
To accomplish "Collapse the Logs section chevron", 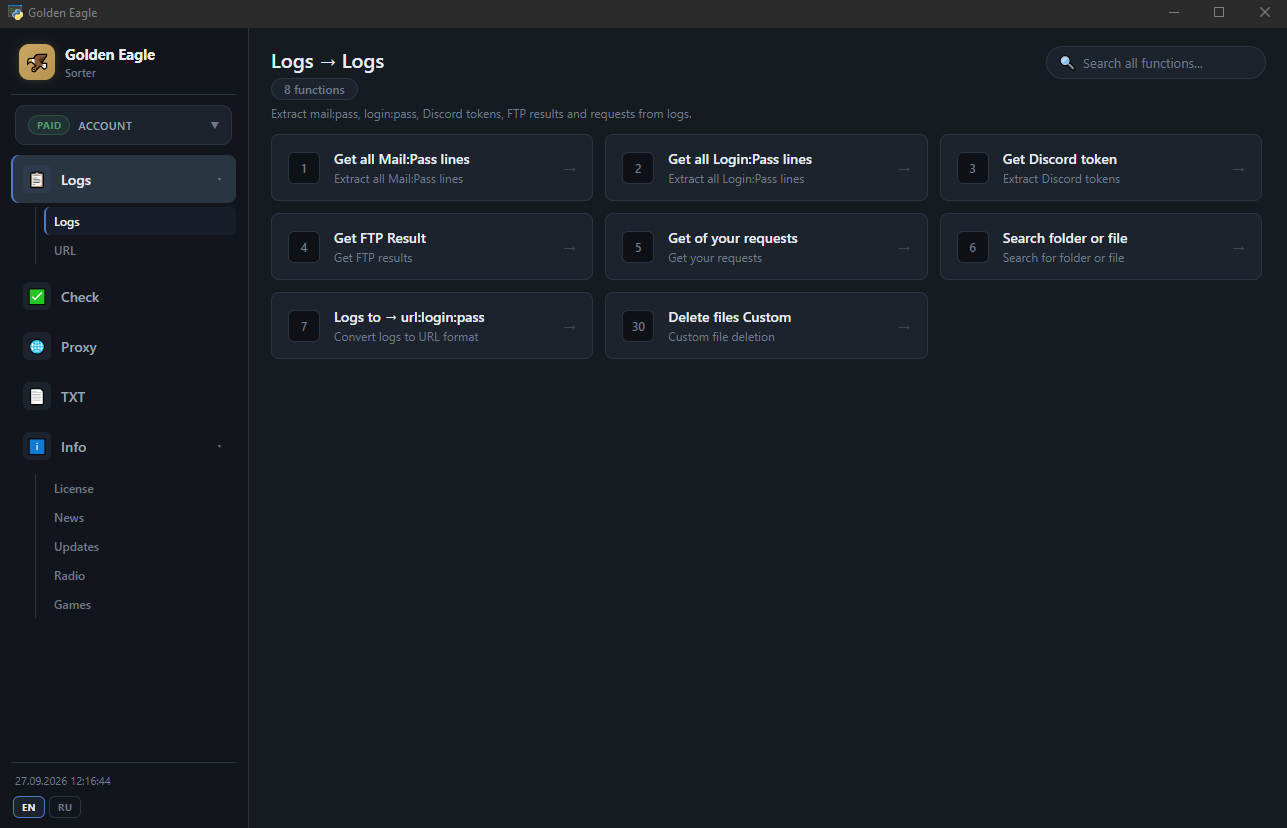I will tap(219, 180).
